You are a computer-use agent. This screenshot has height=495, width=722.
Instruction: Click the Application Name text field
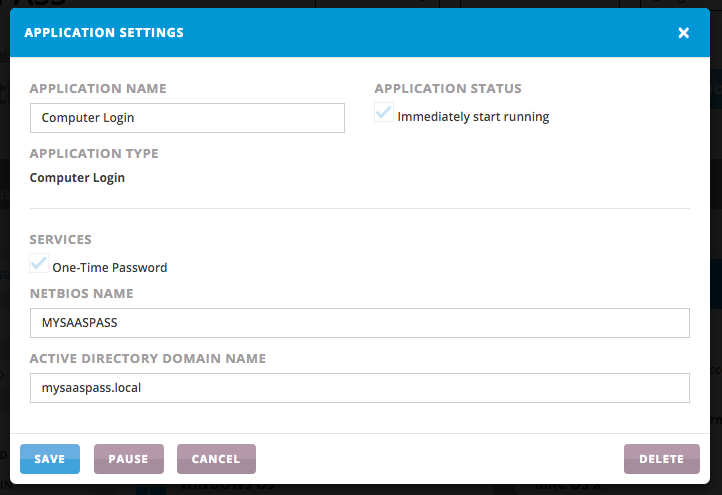coord(187,118)
